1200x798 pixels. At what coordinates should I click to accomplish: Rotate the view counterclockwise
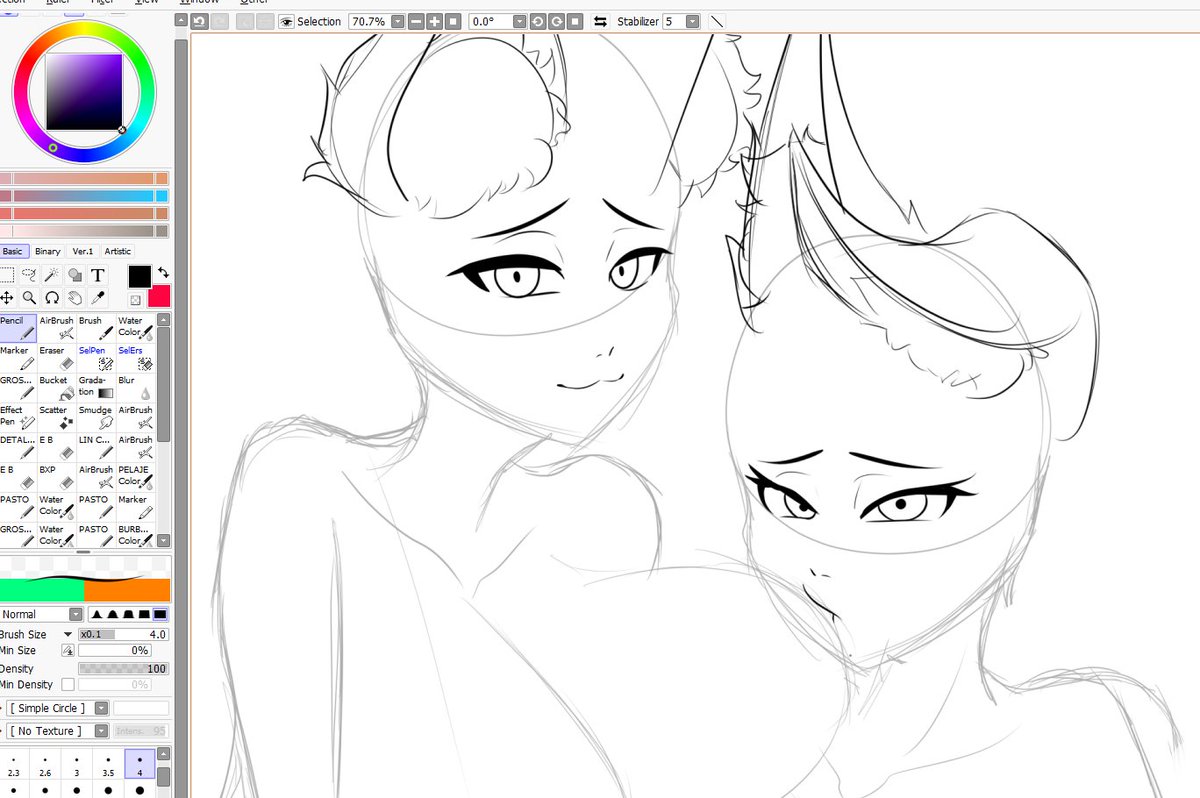pyautogui.click(x=538, y=21)
